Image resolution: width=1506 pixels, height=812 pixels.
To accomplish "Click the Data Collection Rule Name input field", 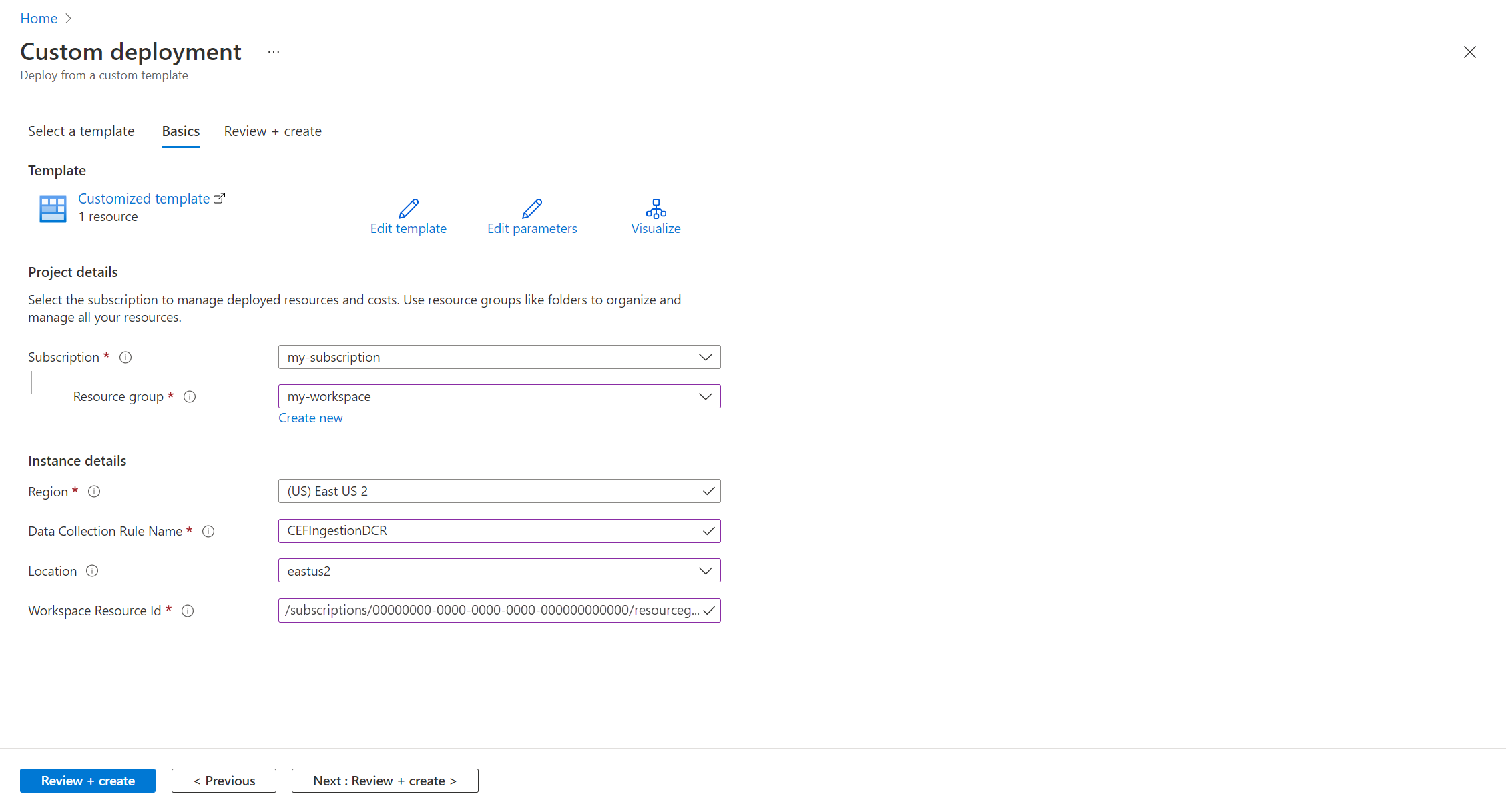I will (491, 531).
